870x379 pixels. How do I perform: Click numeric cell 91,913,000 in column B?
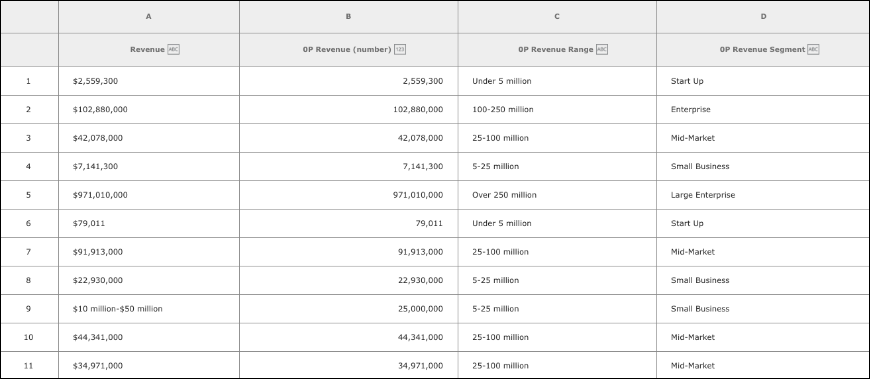pos(348,252)
